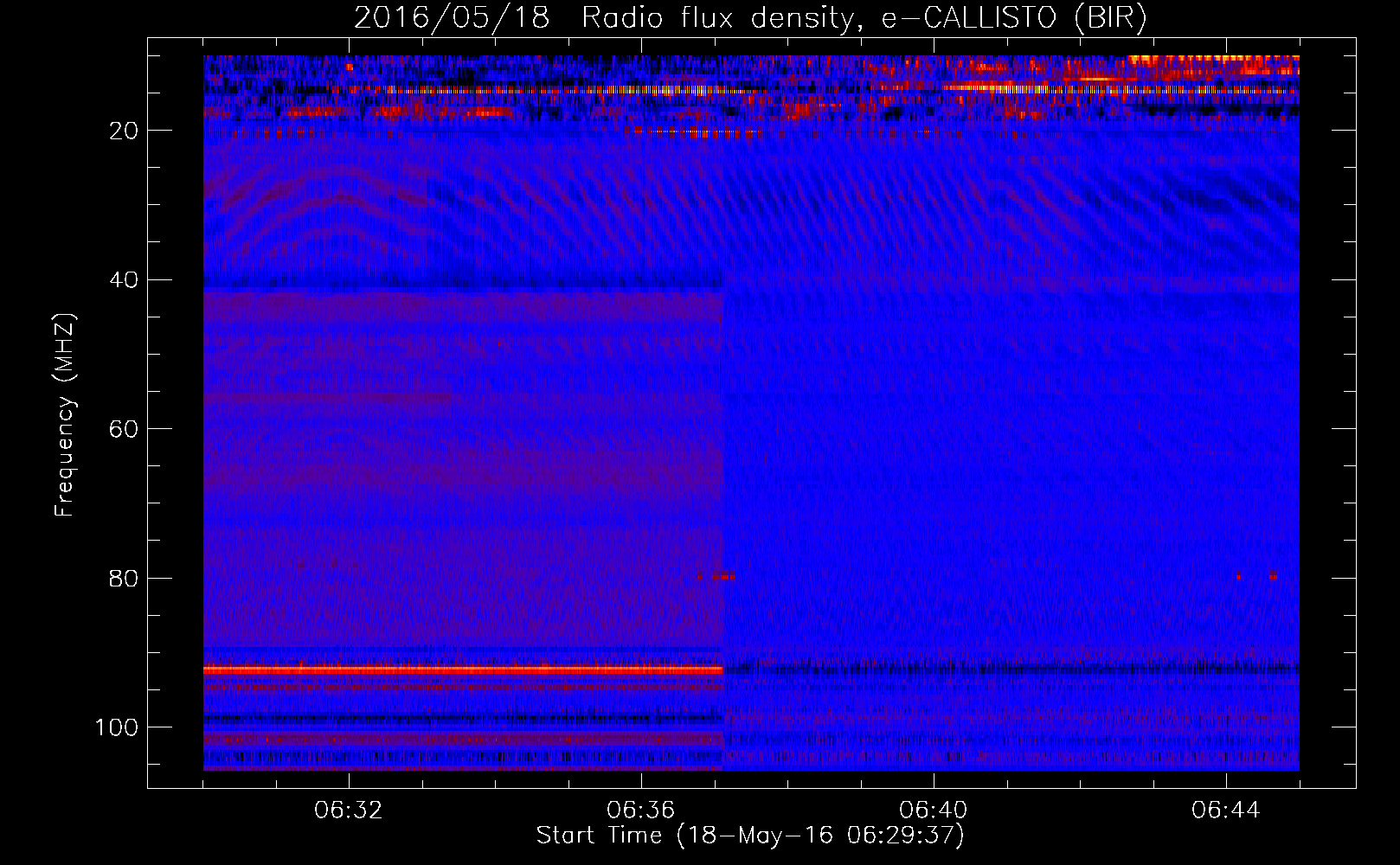Click the '06:32' time tick label
Image resolution: width=1400 pixels, height=865 pixels.
pos(349,811)
